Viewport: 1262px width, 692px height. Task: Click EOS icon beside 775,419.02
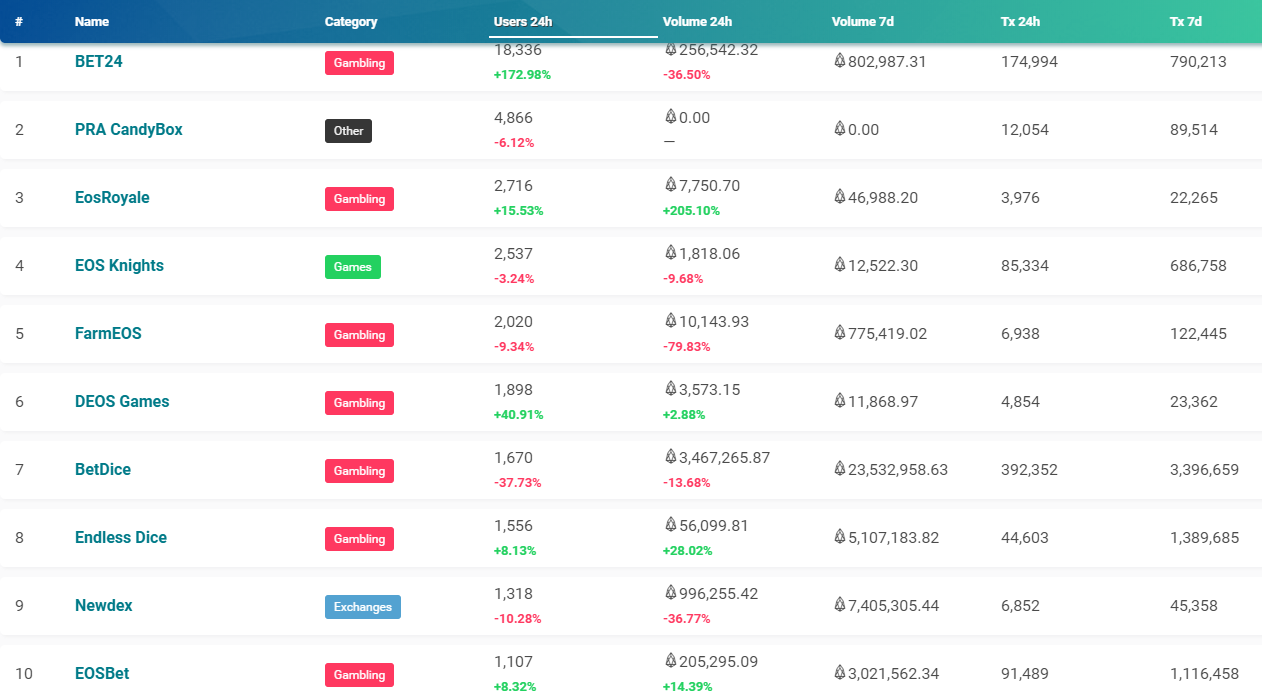[839, 333]
